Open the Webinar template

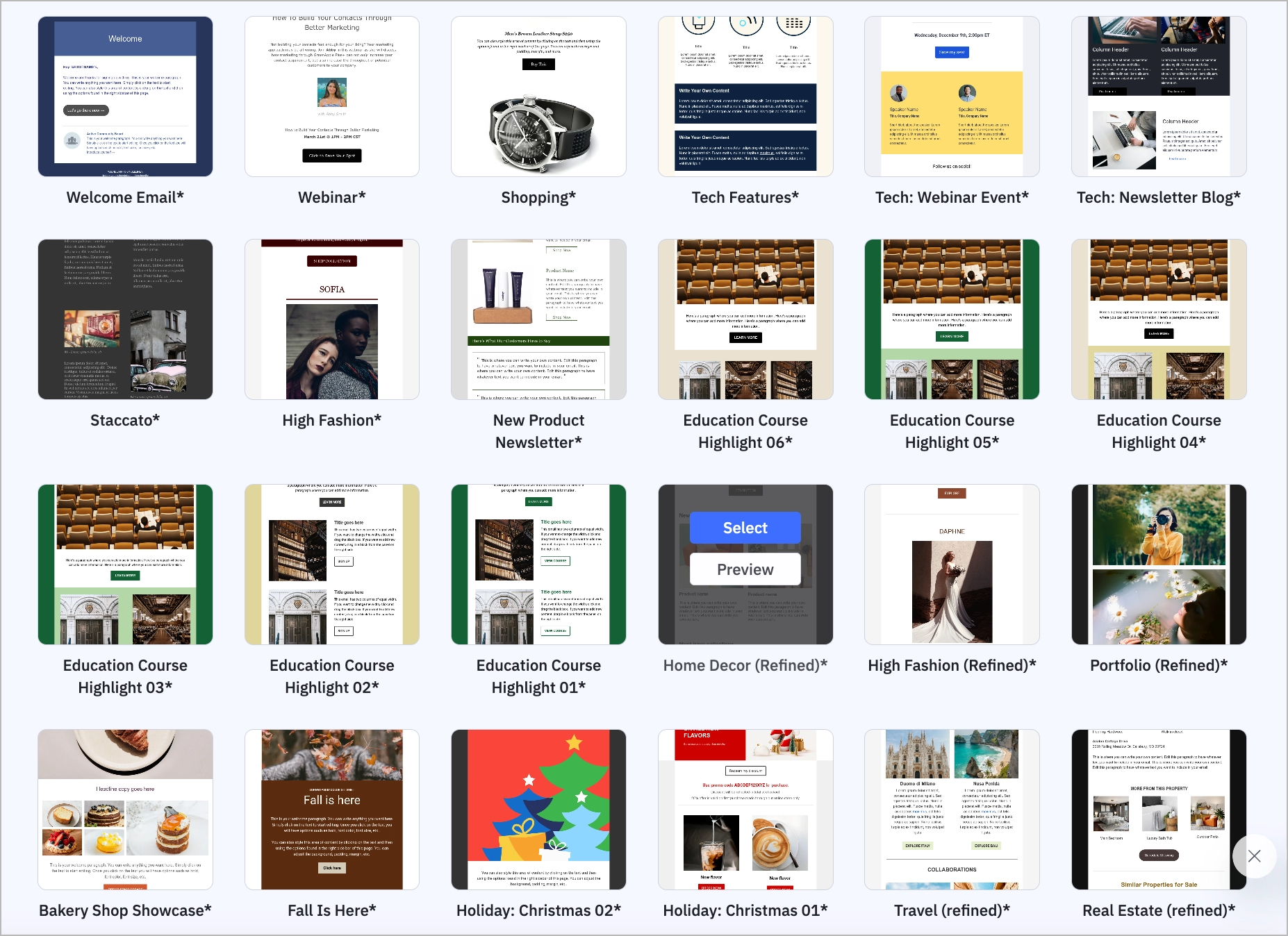coord(331,96)
